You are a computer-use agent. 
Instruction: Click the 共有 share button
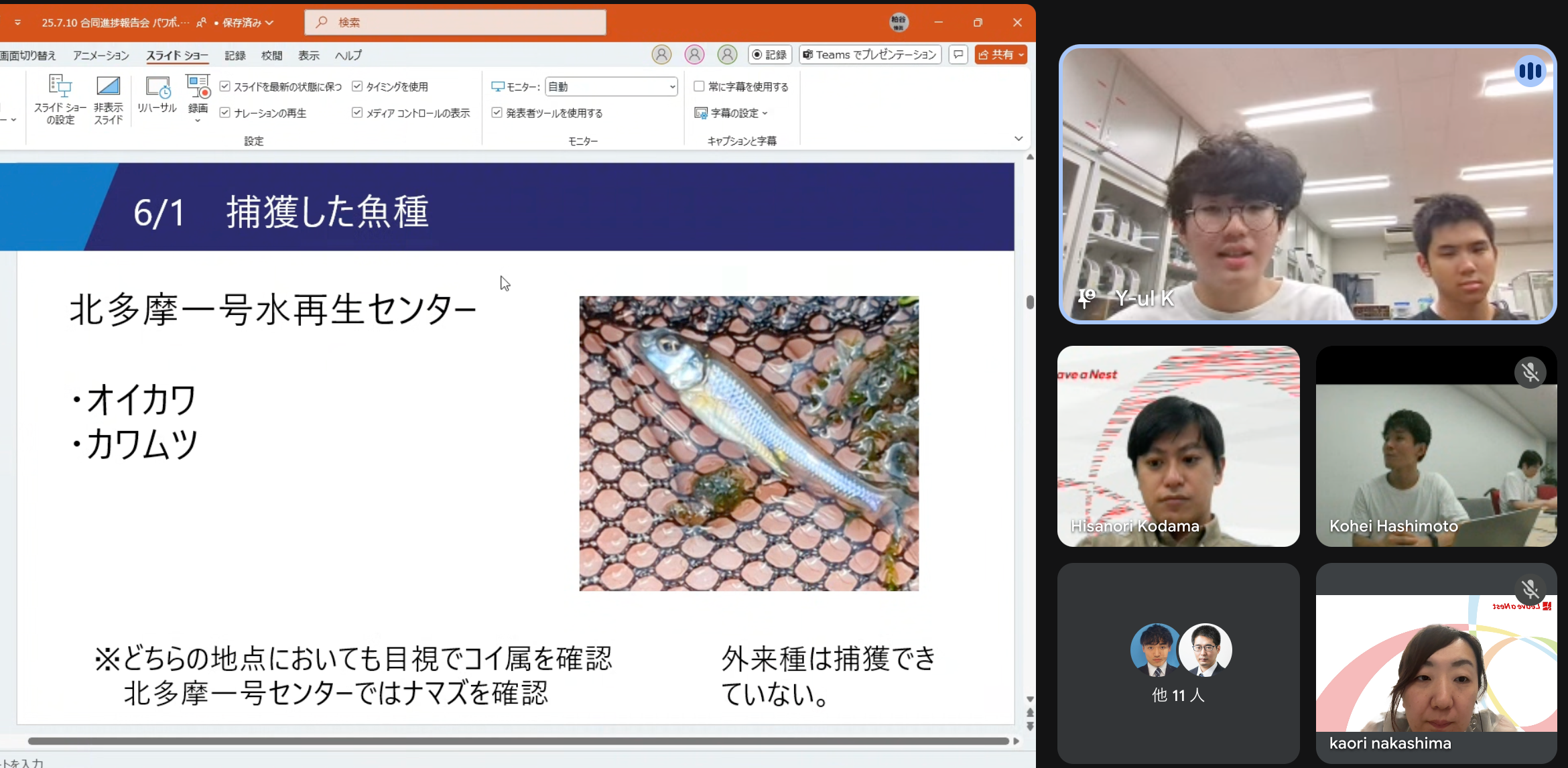tap(1001, 55)
